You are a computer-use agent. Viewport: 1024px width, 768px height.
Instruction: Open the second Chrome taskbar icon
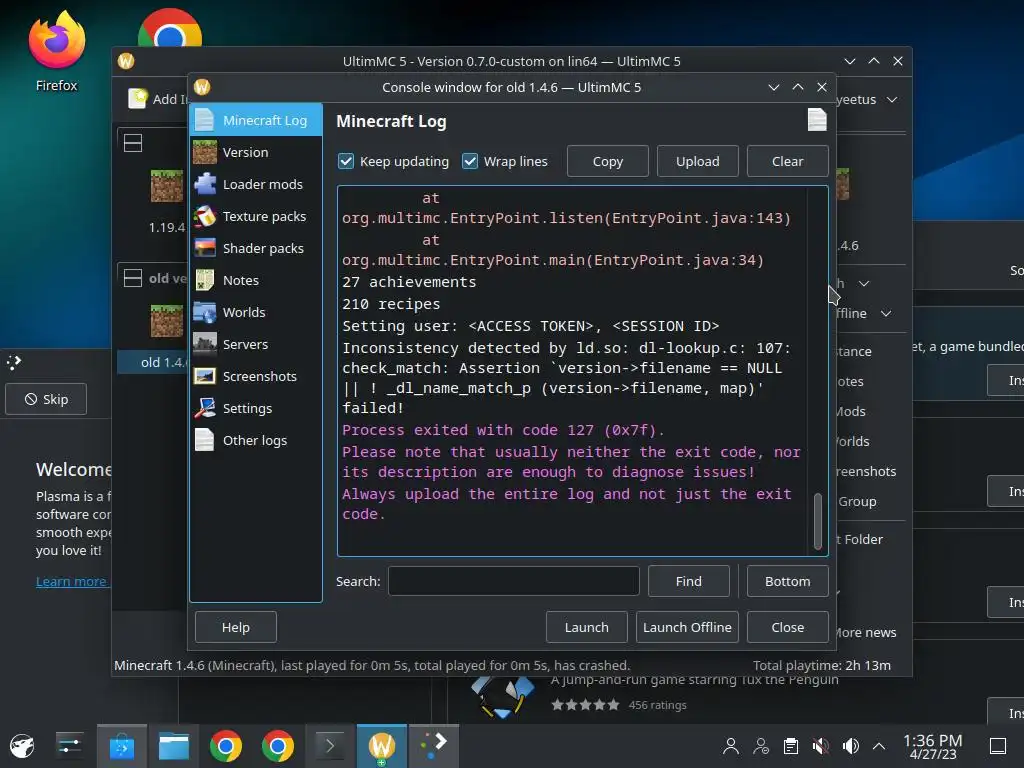click(278, 746)
